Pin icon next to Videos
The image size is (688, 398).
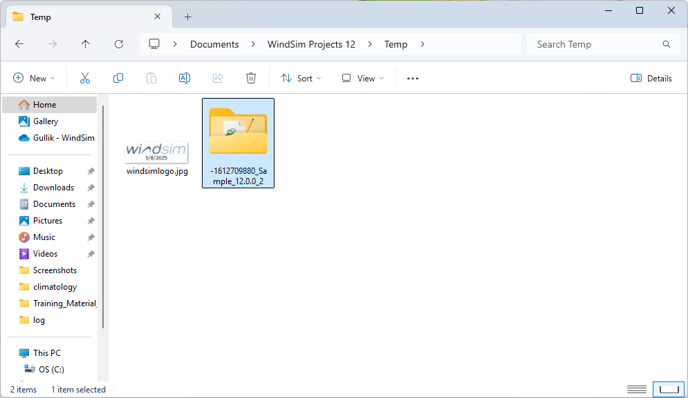pos(91,254)
